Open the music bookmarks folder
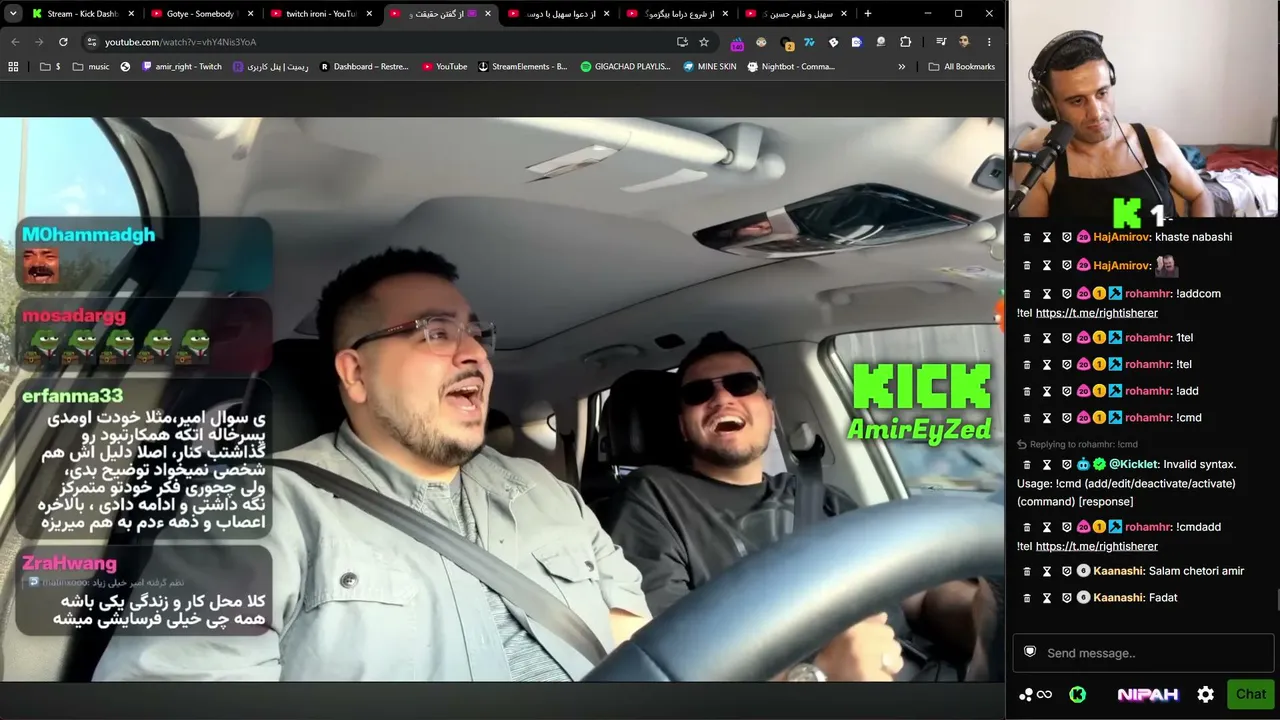Viewport: 1280px width, 720px height. tap(91, 67)
